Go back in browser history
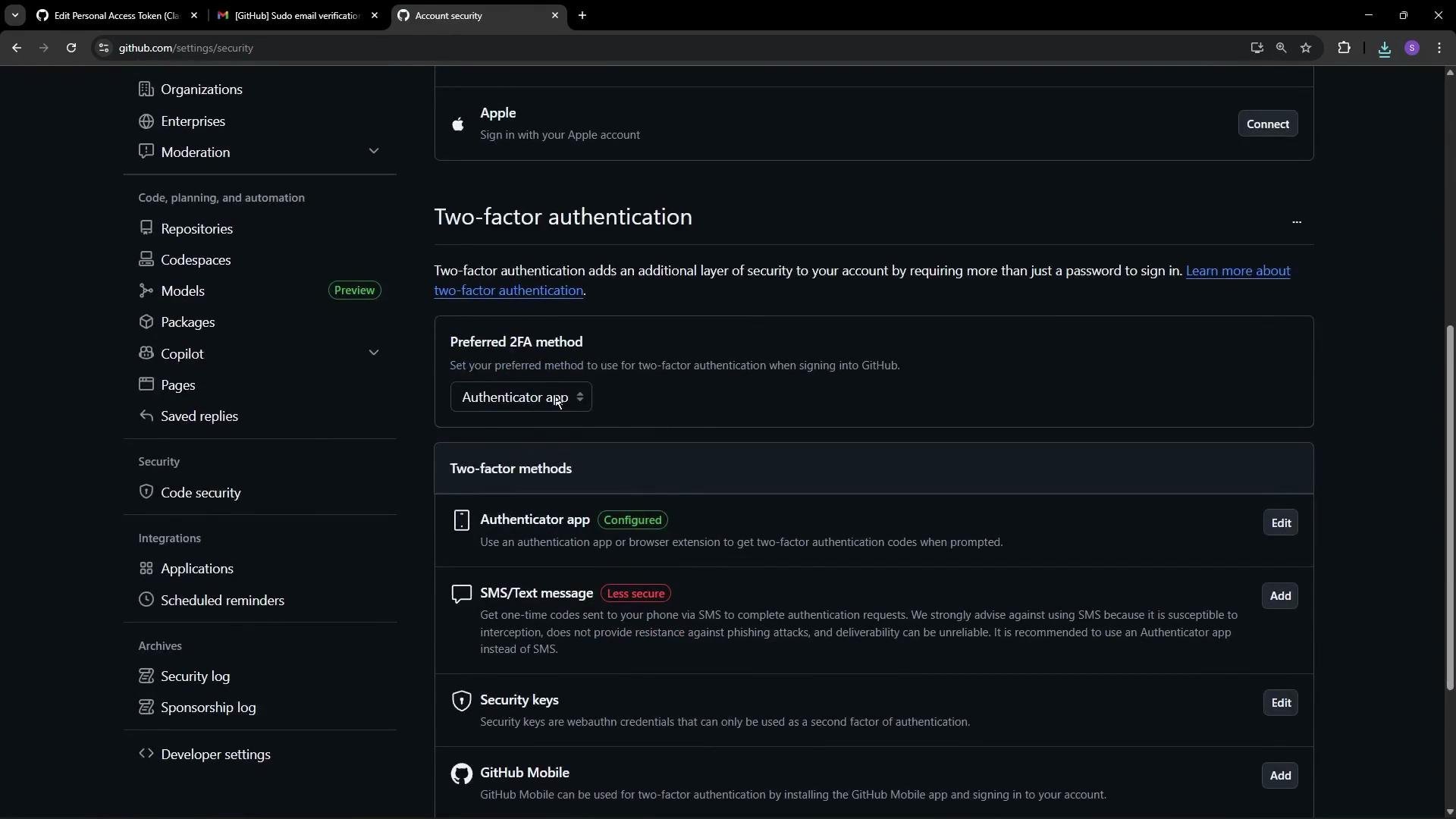Screen dimensions: 1456x819 (x=16, y=48)
